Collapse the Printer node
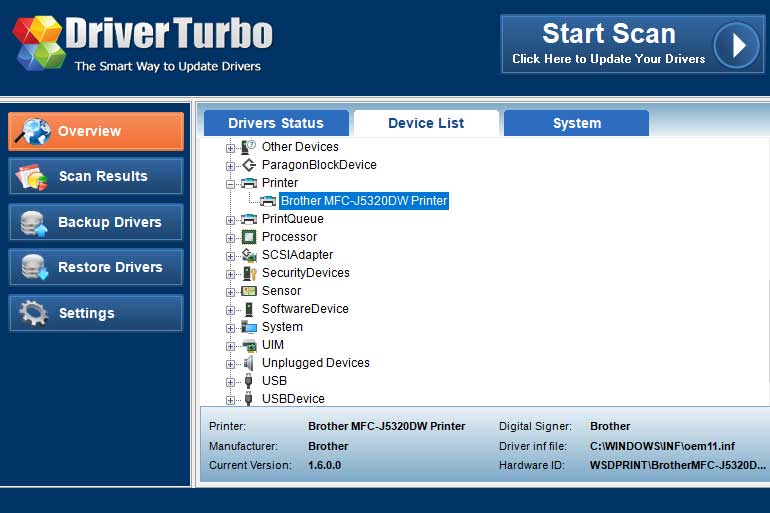 [x=230, y=184]
